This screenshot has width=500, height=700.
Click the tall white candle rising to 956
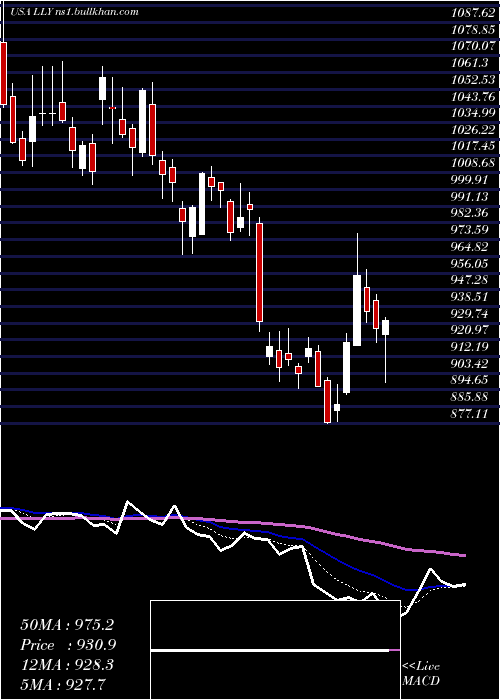pos(357,310)
